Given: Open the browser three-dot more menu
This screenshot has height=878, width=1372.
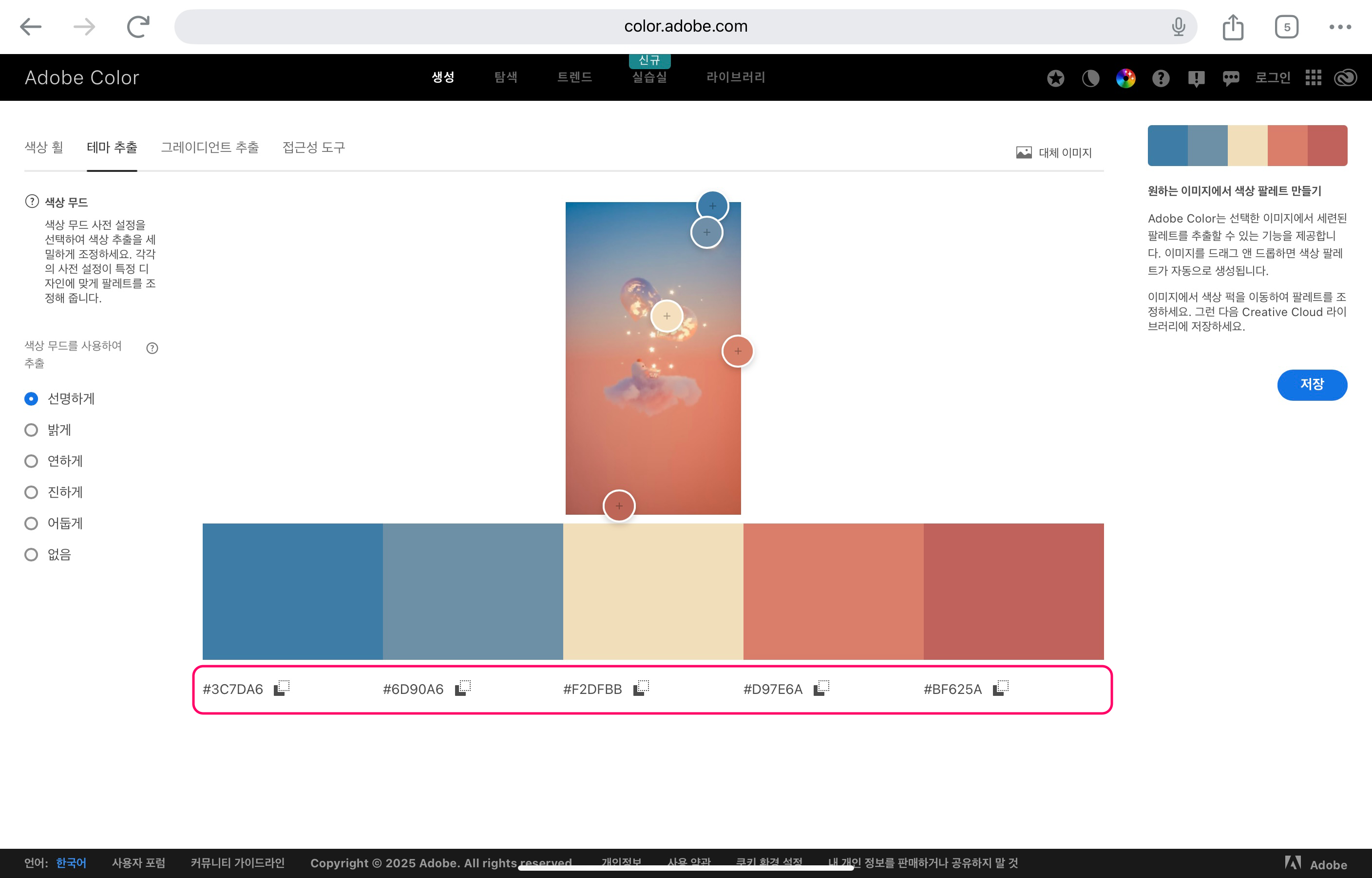Looking at the screenshot, I should (x=1340, y=27).
